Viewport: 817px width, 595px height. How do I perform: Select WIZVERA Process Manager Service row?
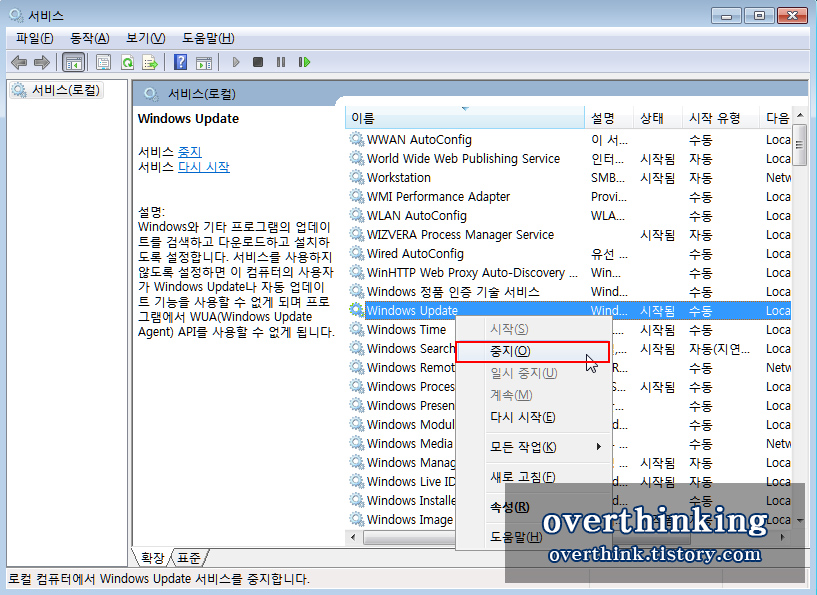point(570,234)
